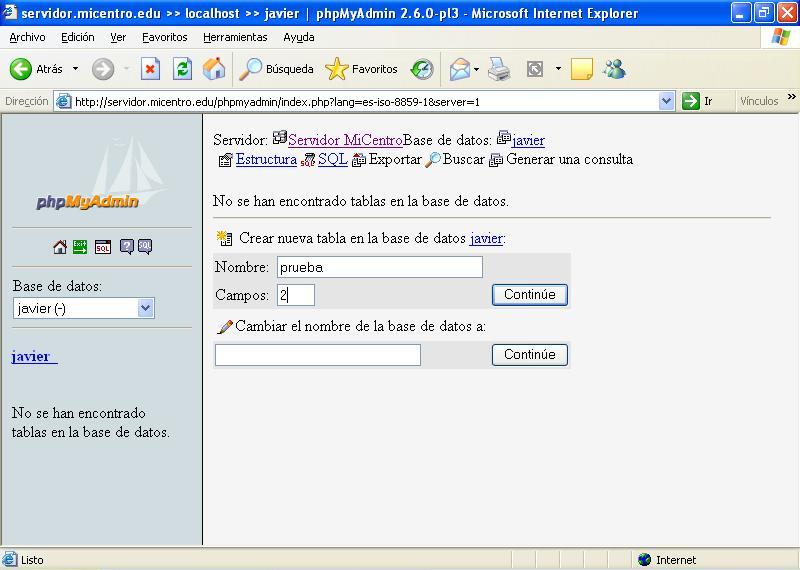Click the Nombre field containing prueba
The height and width of the screenshot is (570, 800).
pos(380,267)
